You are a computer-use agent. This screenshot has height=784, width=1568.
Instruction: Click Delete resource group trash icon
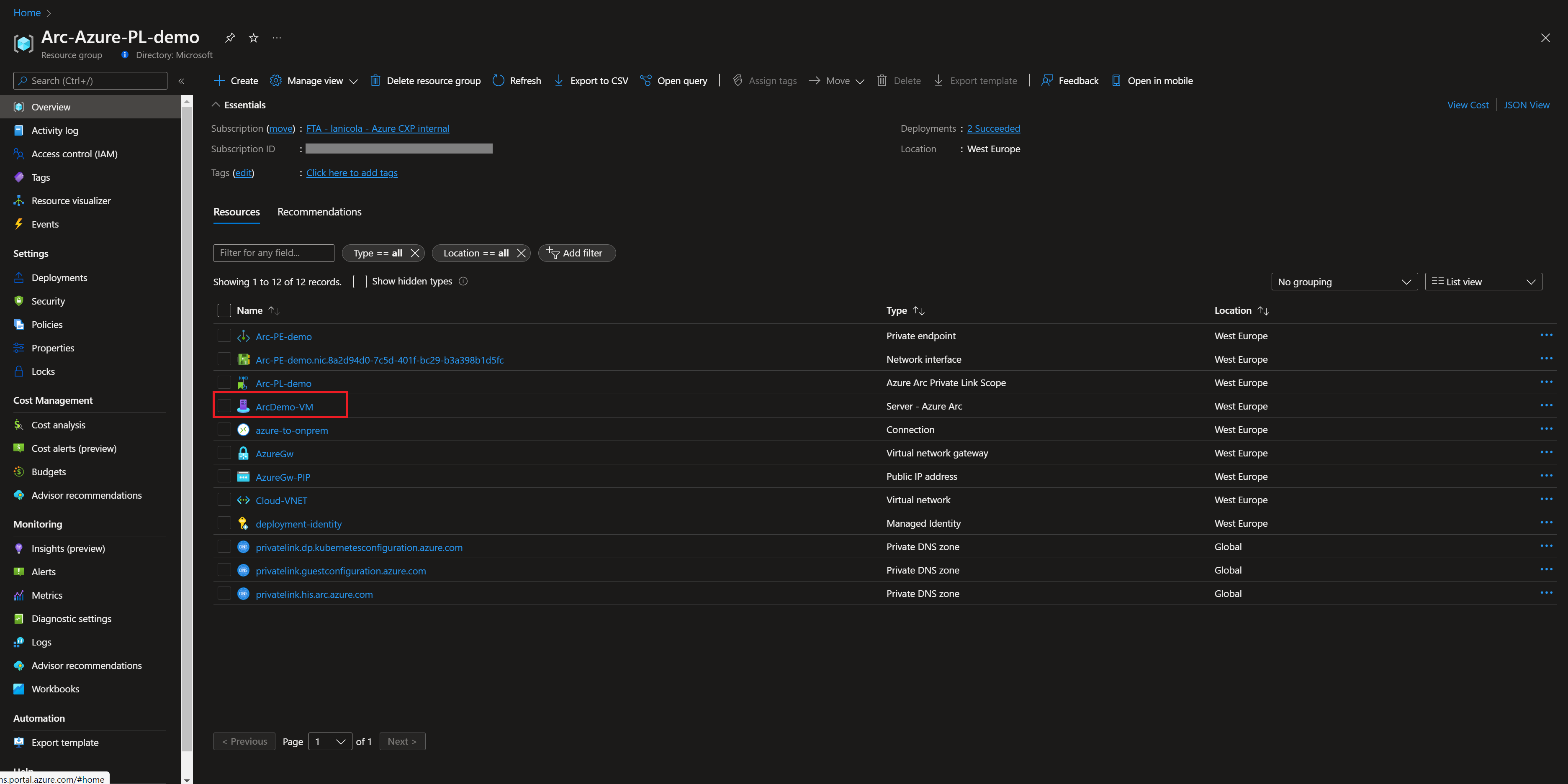coord(375,81)
